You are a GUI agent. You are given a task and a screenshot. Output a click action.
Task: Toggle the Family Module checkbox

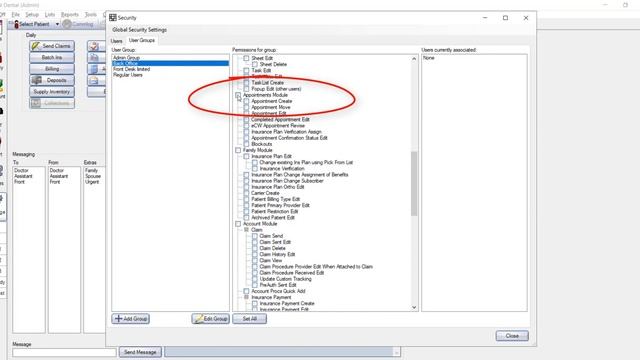pos(238,150)
